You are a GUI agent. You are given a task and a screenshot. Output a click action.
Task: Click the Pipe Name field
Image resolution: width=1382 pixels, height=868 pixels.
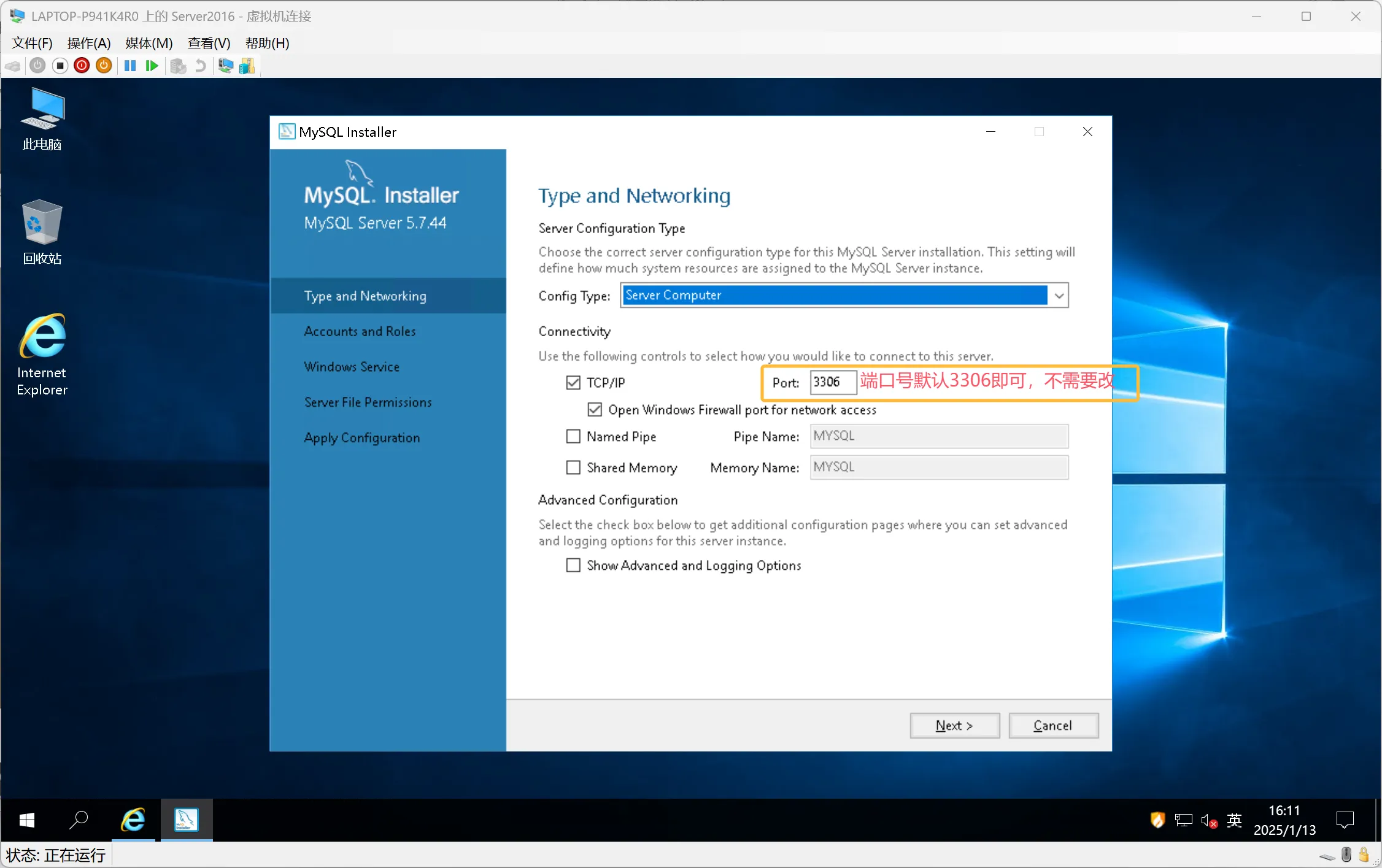tap(939, 436)
